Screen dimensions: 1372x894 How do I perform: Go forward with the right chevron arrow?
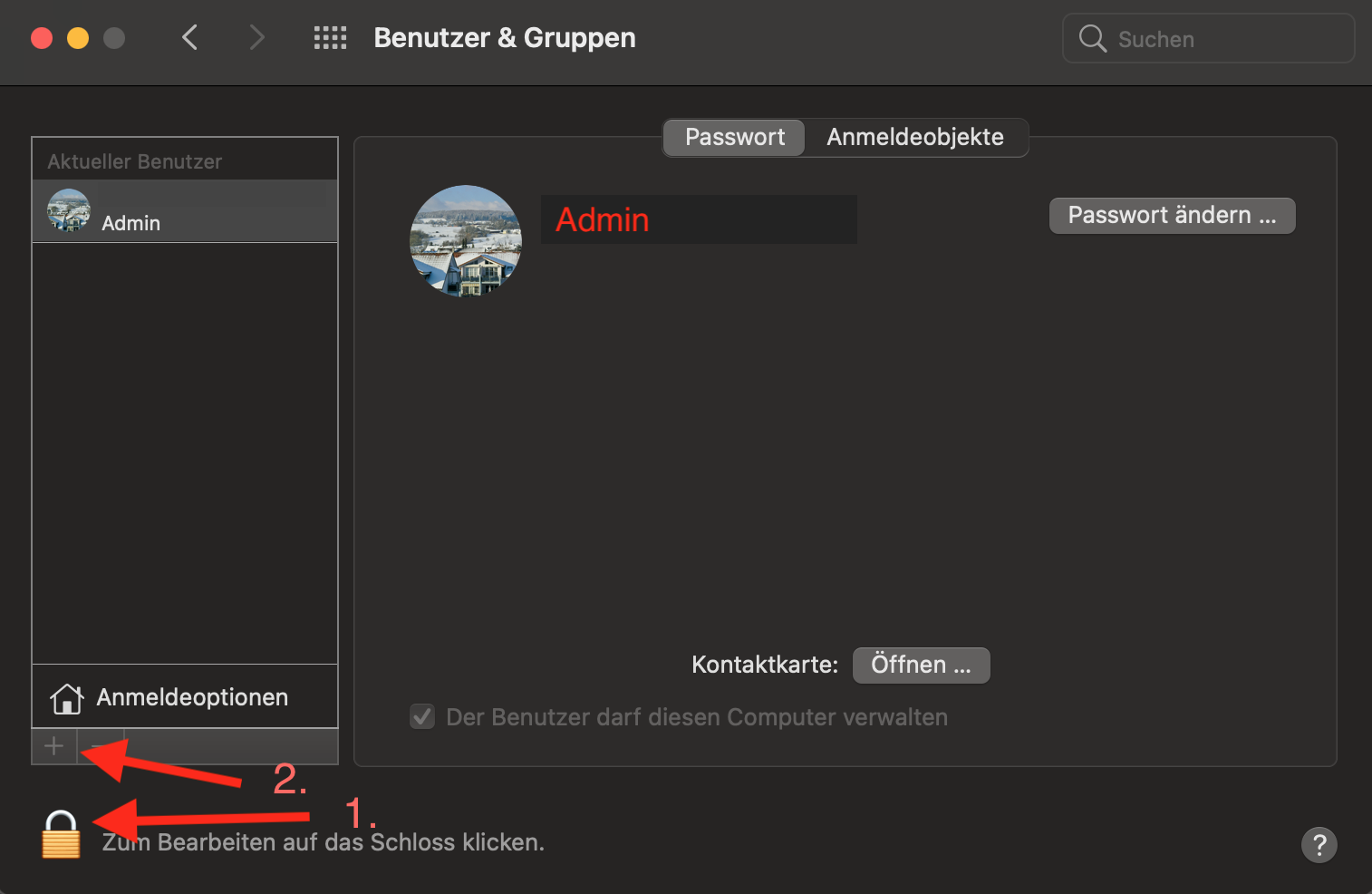tap(257, 38)
